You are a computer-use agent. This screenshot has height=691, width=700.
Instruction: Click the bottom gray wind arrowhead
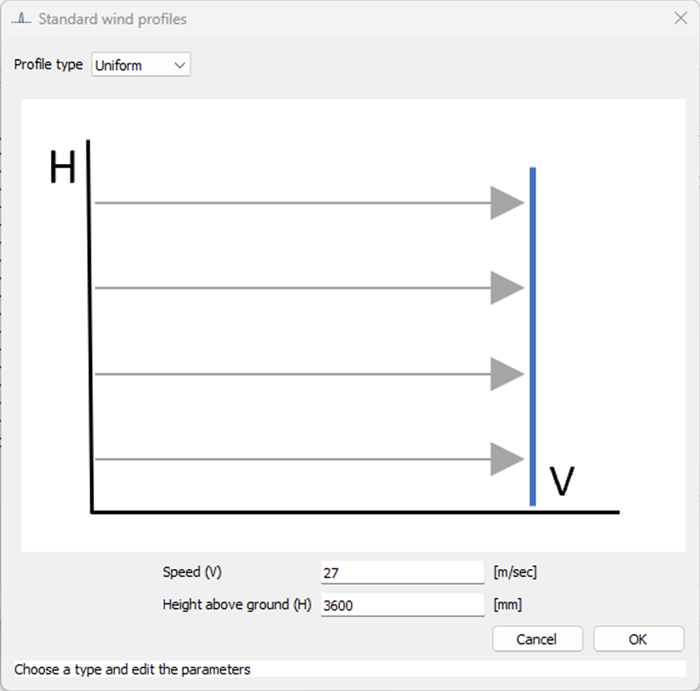point(507,460)
